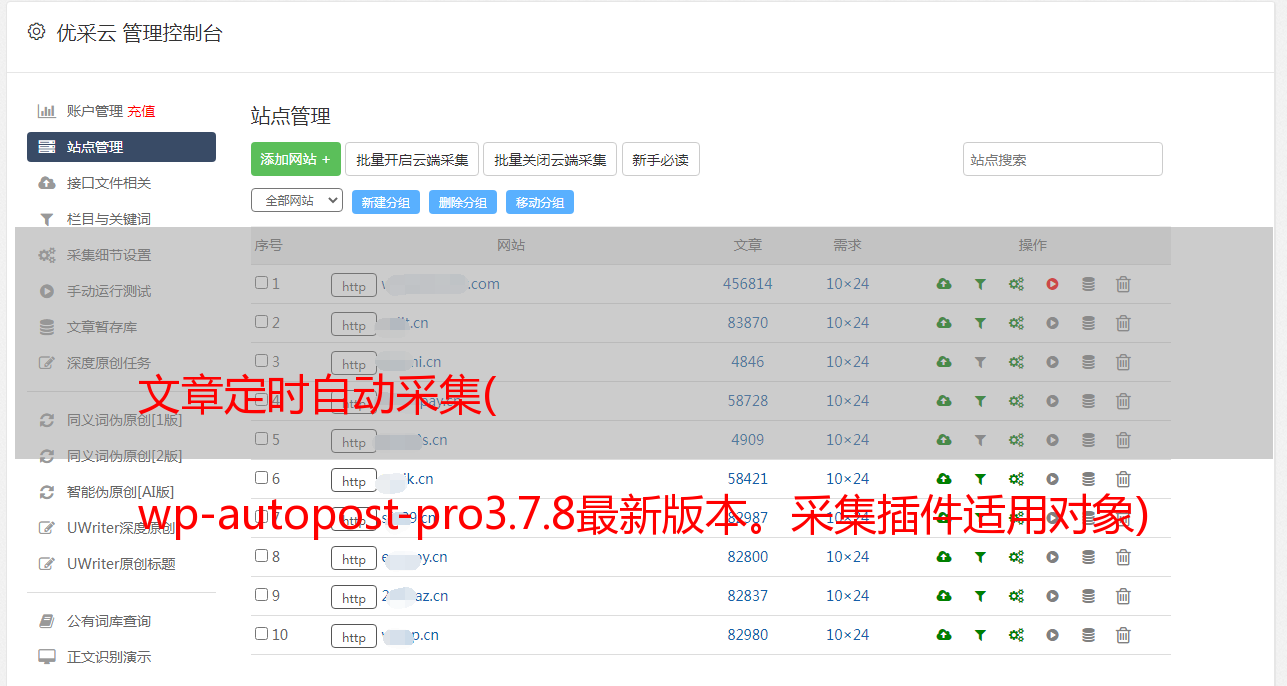Click the gear icon beside 优采云 管理控制台

(x=36, y=32)
